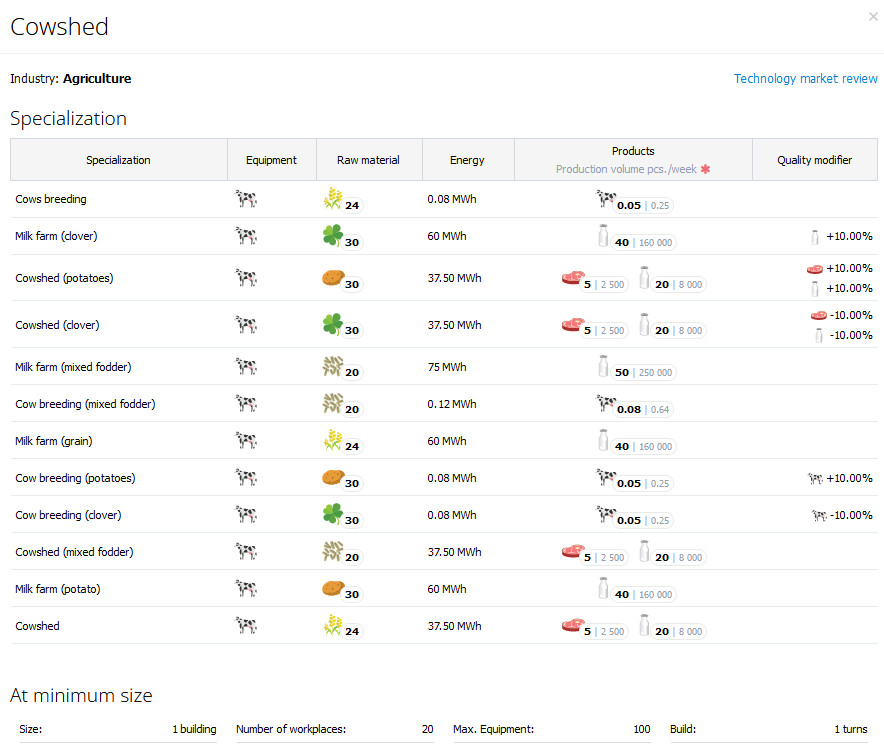
Task: Click the 75 MWh energy value
Action: tap(447, 367)
